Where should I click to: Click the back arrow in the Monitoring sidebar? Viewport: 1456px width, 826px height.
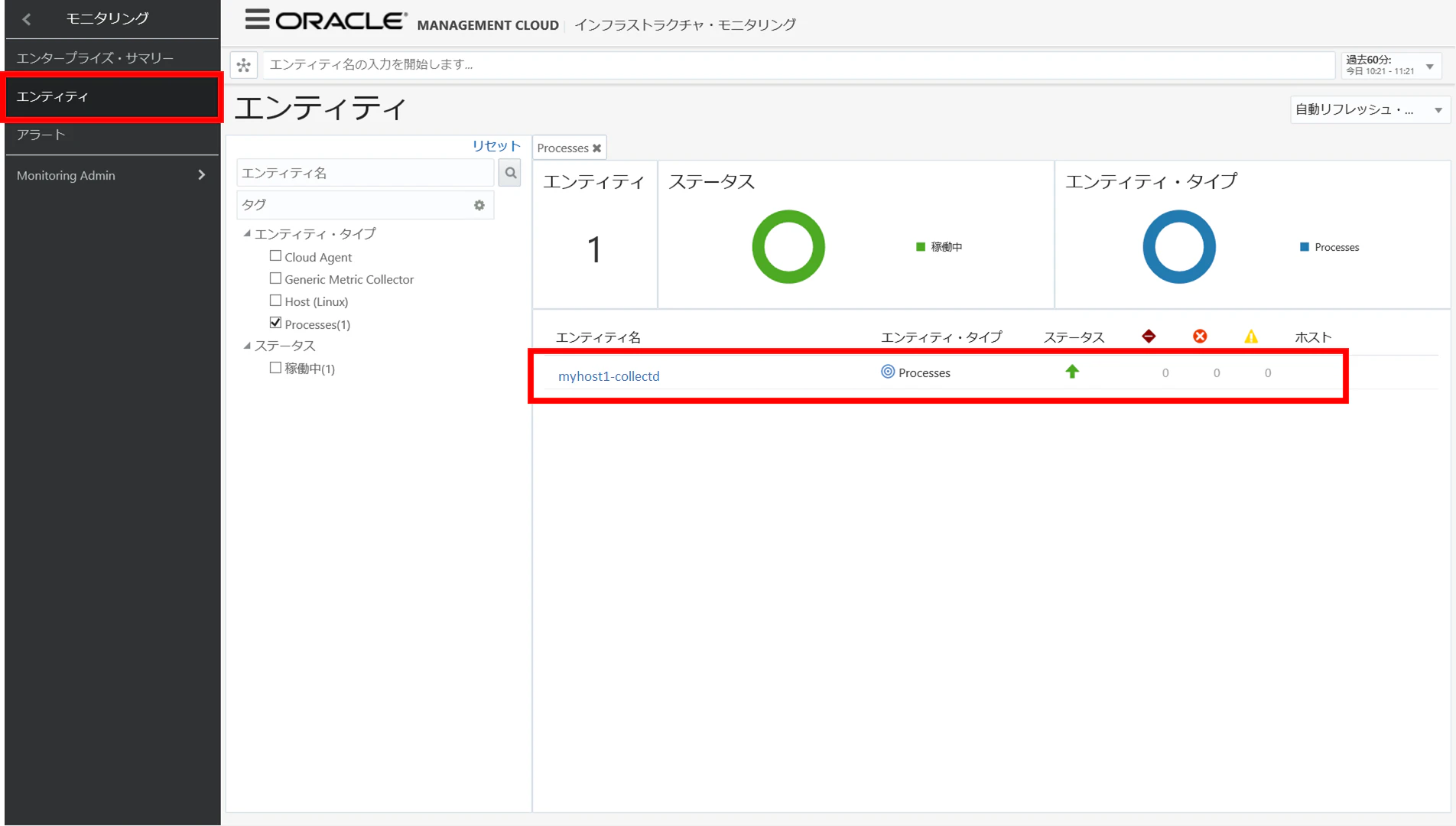(27, 19)
